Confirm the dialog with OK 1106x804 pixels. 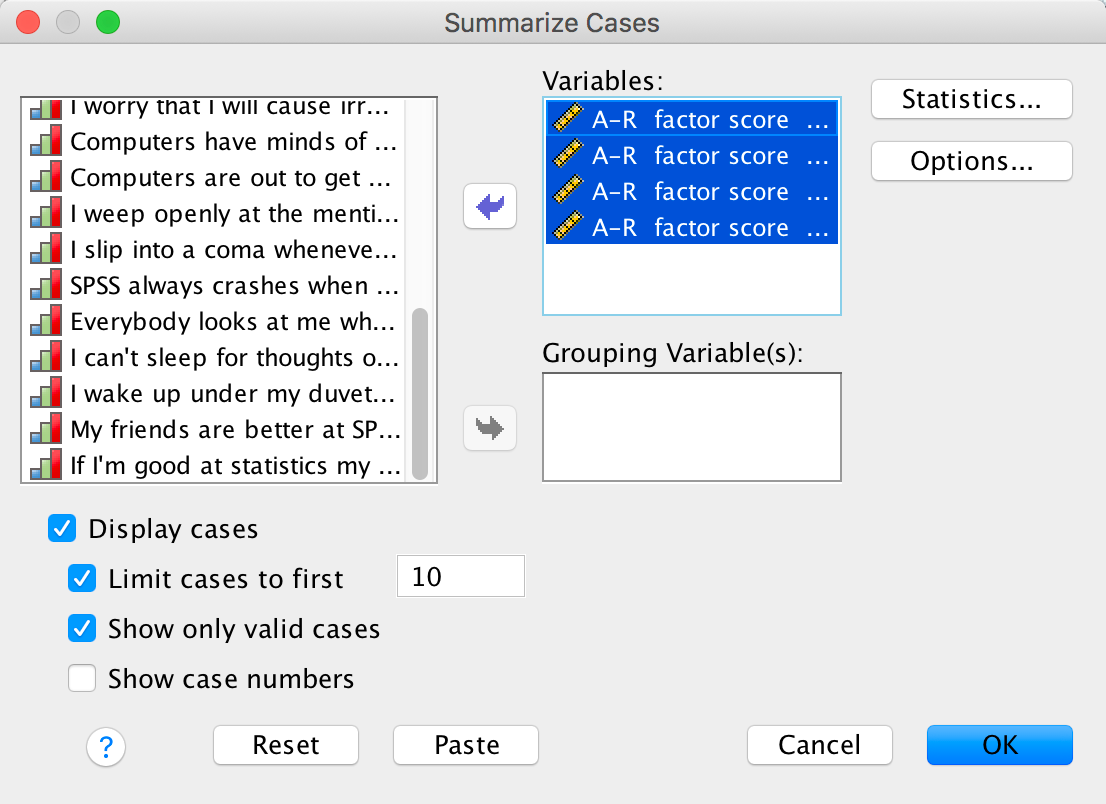tap(999, 745)
